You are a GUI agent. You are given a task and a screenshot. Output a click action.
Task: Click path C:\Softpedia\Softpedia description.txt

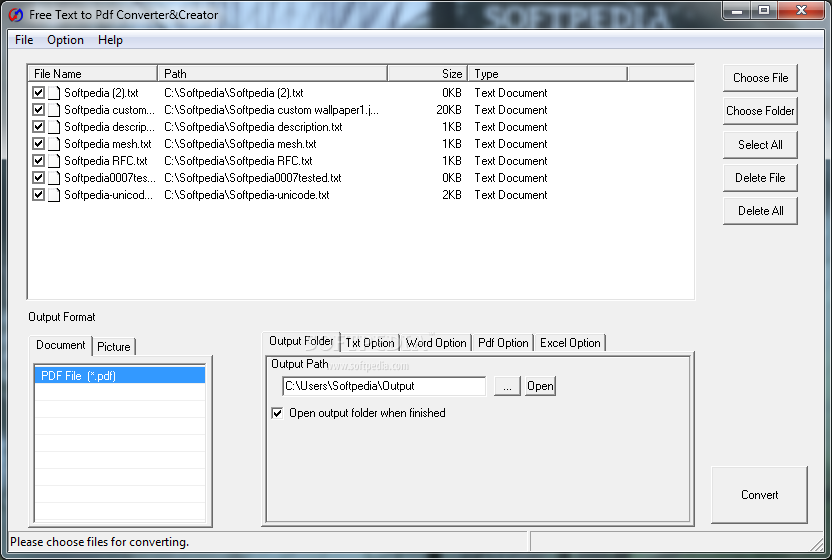pyautogui.click(x=253, y=127)
